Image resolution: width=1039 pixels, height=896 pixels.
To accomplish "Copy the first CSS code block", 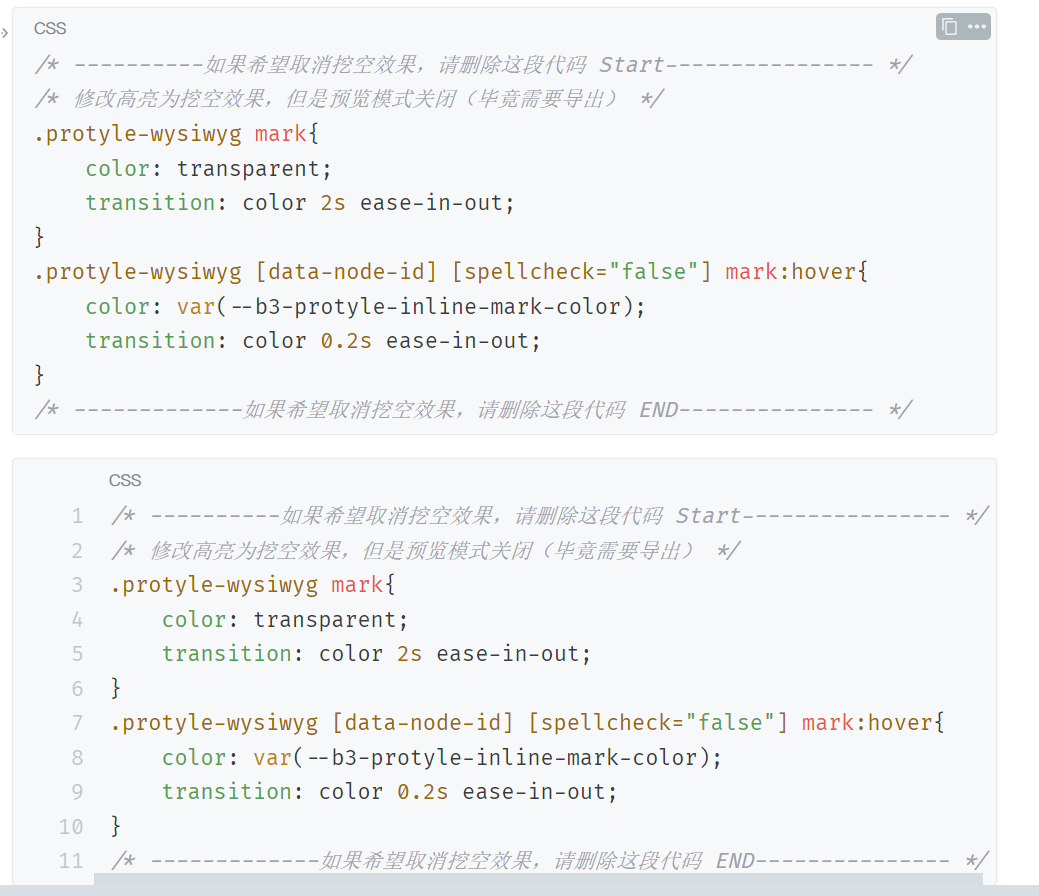I will (948, 27).
